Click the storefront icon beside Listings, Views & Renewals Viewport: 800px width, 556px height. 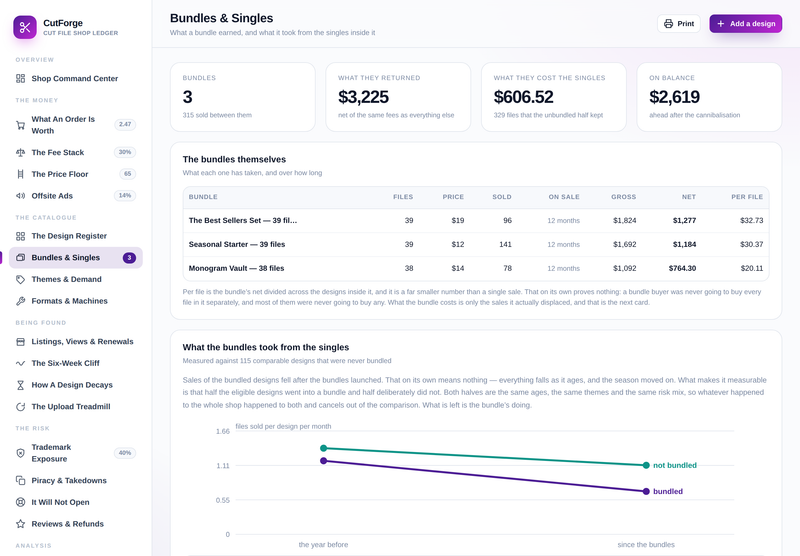point(20,342)
